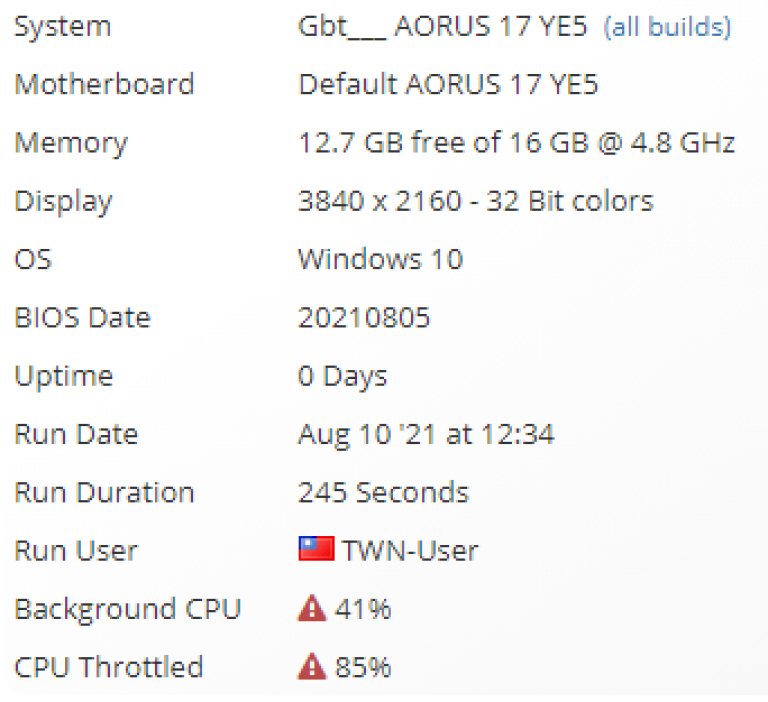Click the 245 Seconds run duration
The image size is (768, 702).
pos(384,492)
